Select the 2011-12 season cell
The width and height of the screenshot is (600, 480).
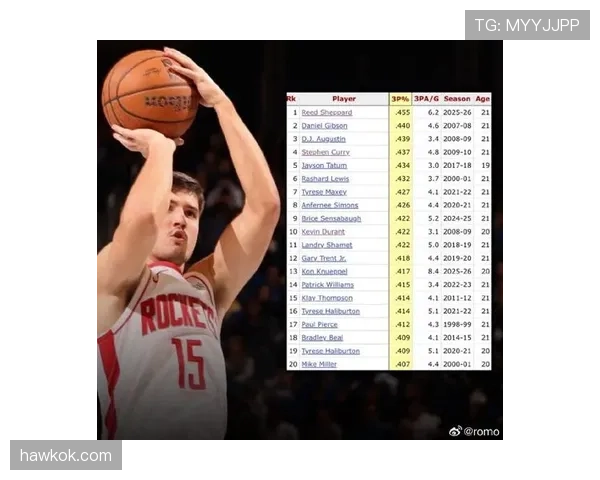(457, 298)
